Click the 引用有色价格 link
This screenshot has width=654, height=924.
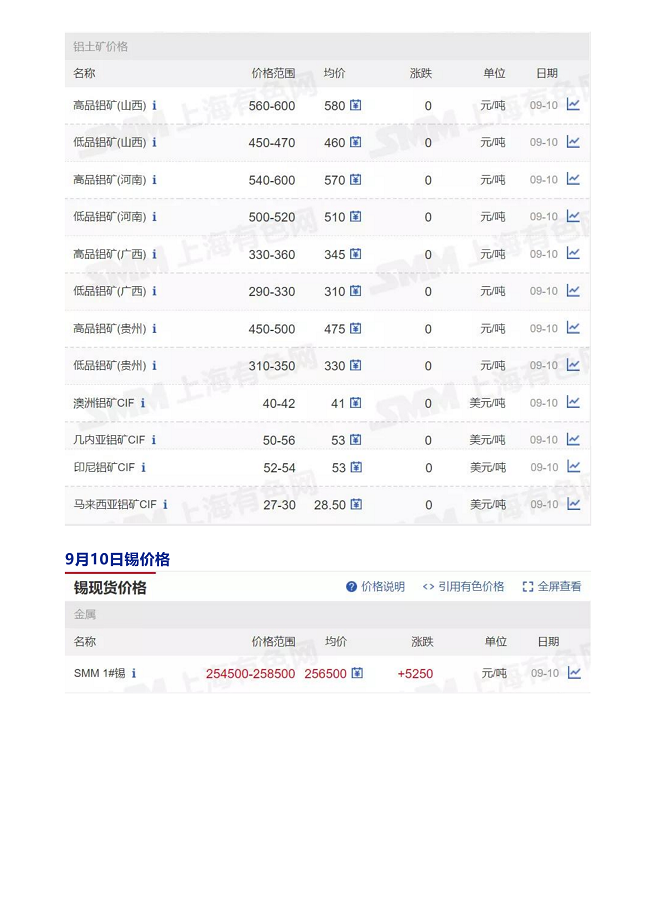tap(463, 587)
